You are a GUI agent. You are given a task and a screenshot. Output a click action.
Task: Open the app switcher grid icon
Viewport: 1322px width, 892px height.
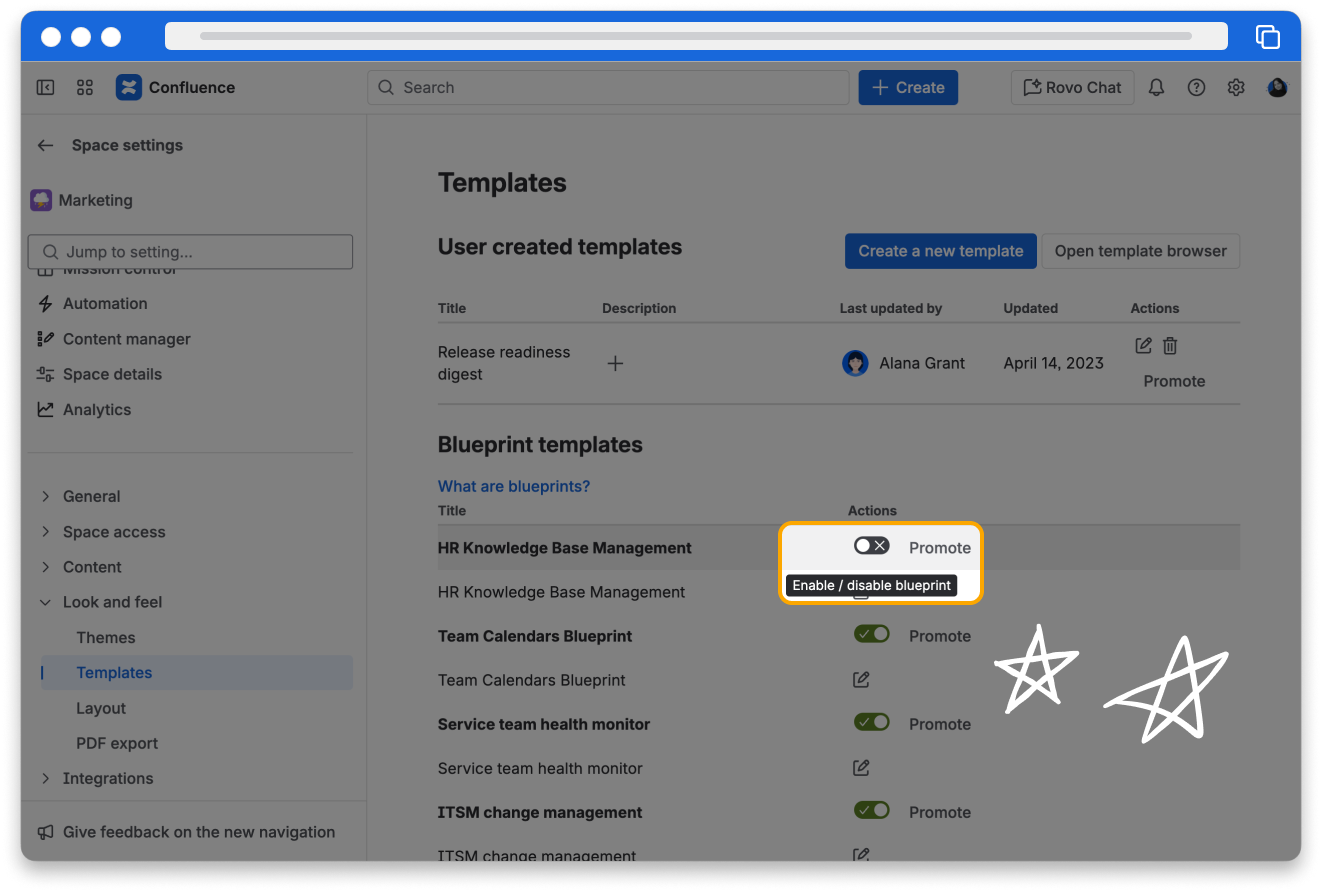tap(85, 88)
